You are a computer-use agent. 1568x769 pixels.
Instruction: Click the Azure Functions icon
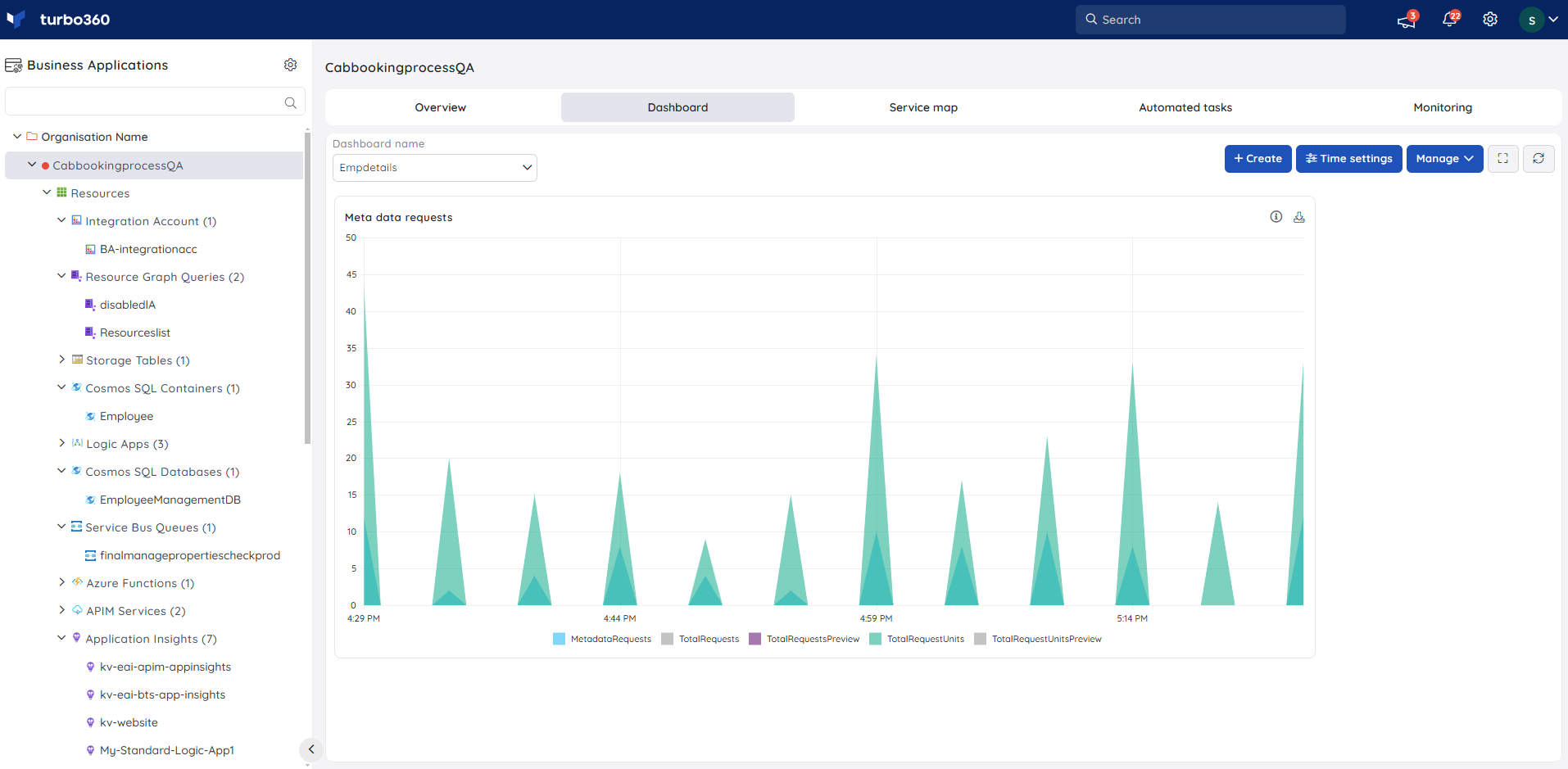pyautogui.click(x=77, y=582)
